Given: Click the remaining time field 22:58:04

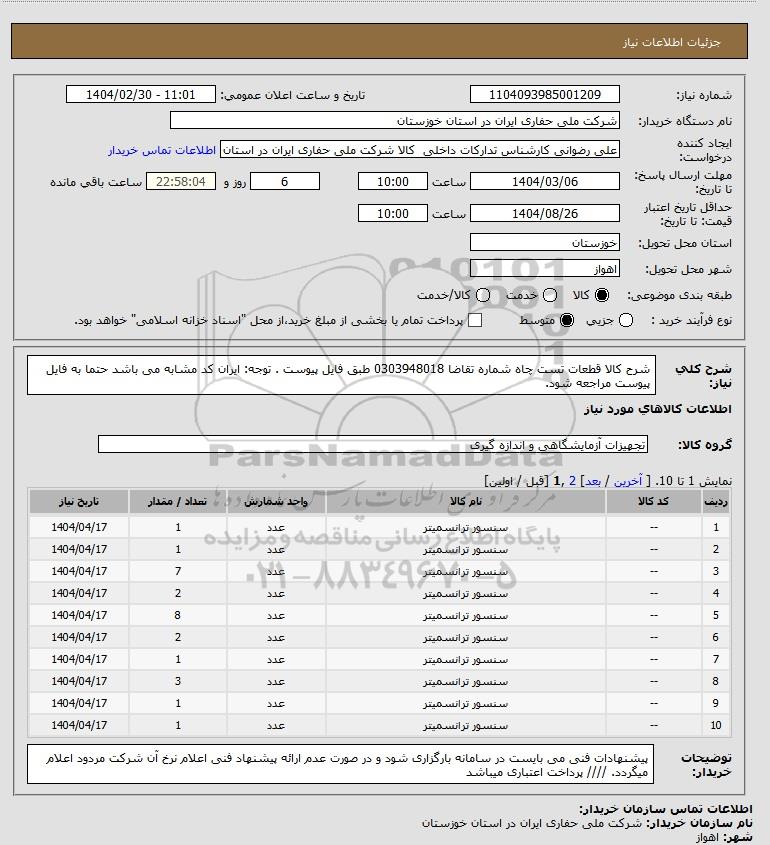Looking at the screenshot, I should point(181,182).
